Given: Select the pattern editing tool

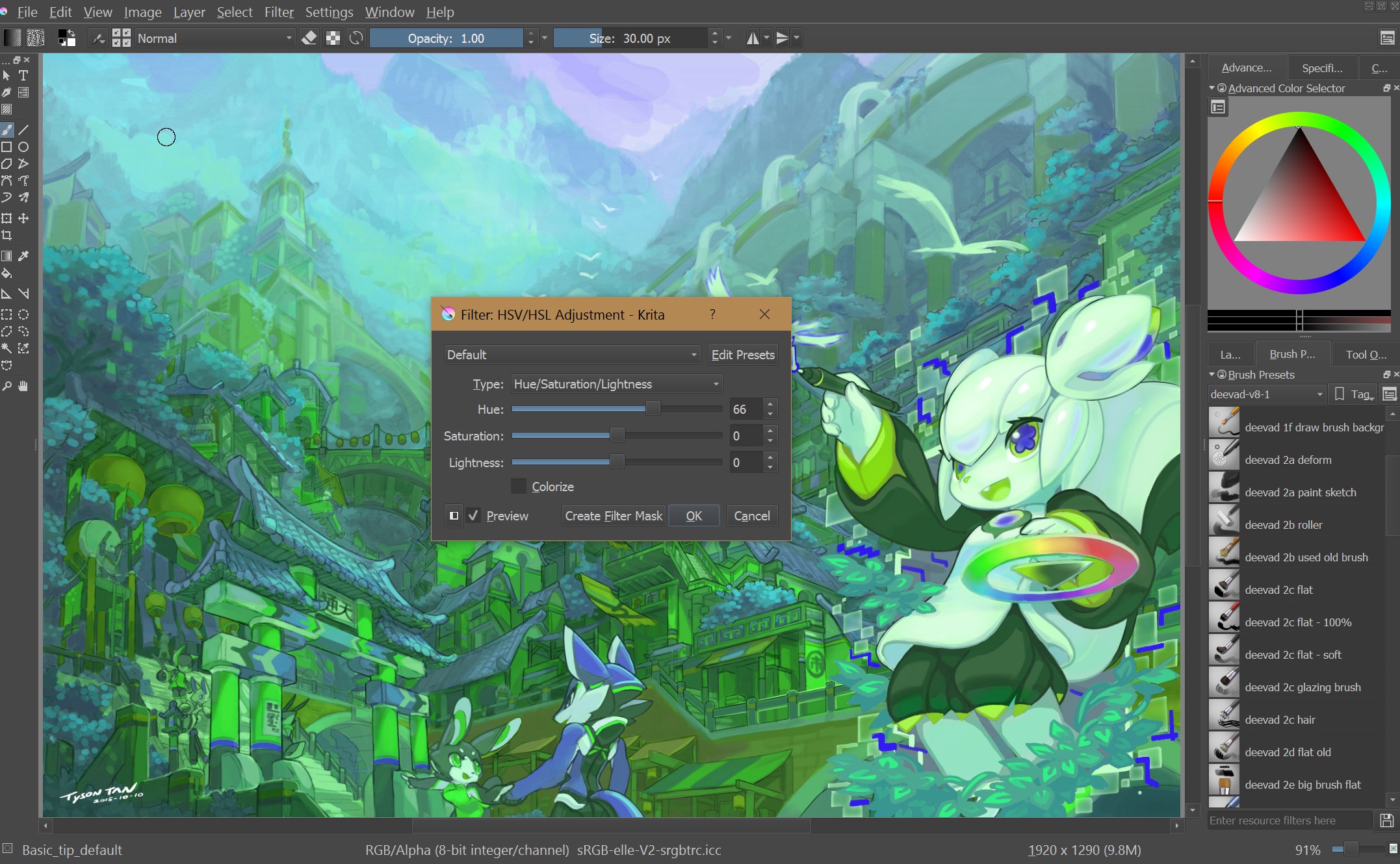Looking at the screenshot, I should (x=6, y=110).
